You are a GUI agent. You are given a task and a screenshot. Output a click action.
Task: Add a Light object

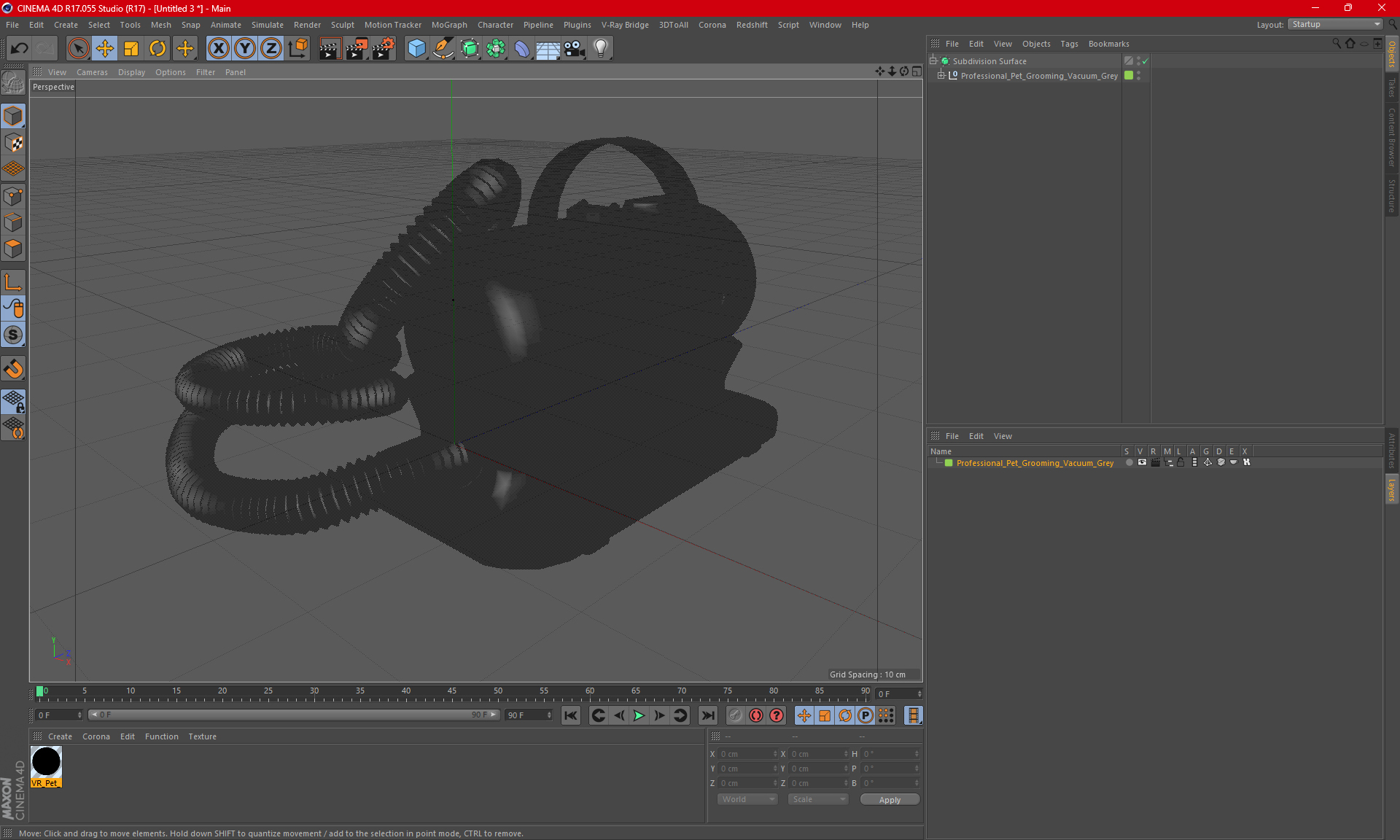pos(600,48)
